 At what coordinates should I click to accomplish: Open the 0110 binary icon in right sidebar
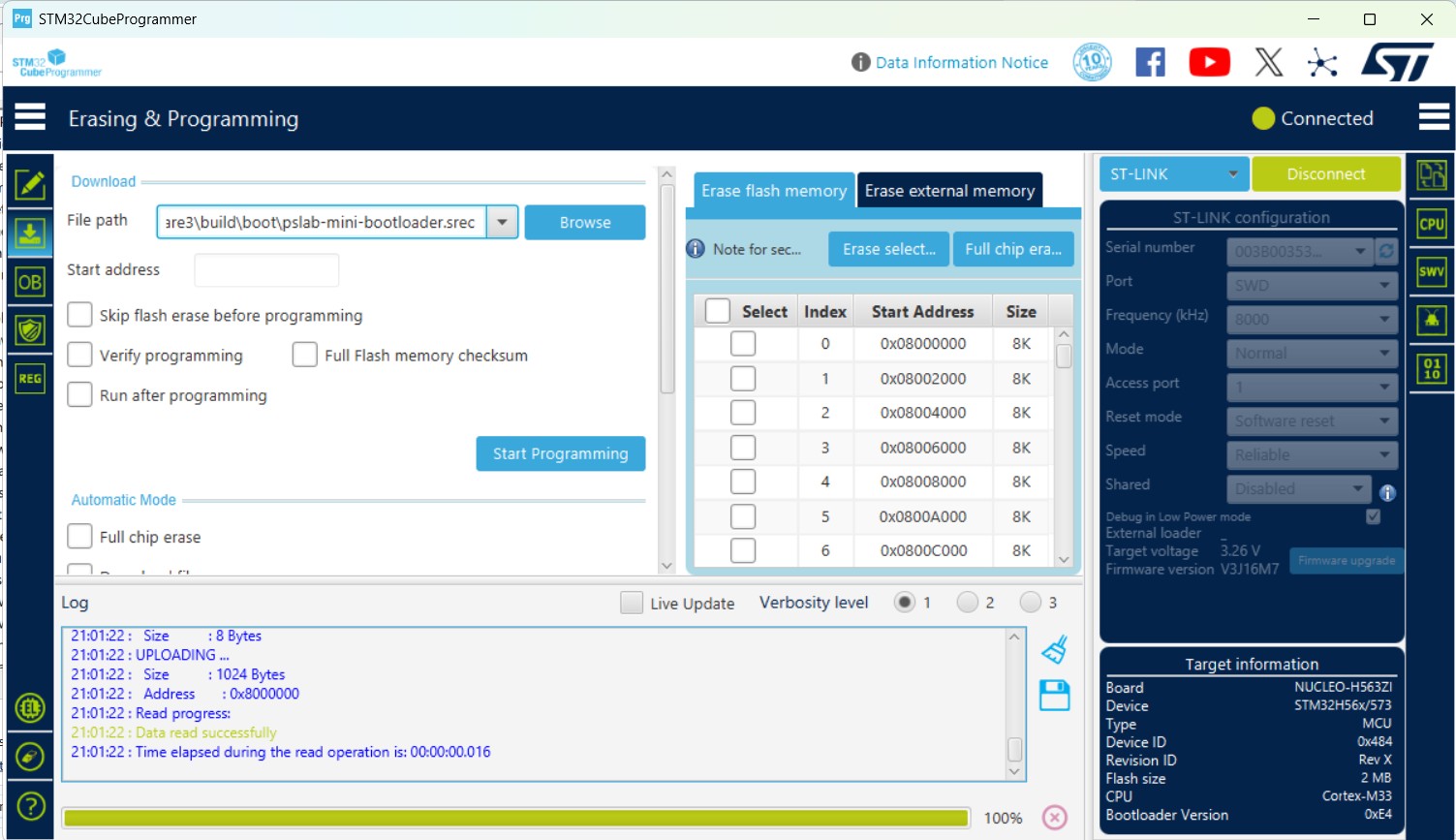(1431, 368)
